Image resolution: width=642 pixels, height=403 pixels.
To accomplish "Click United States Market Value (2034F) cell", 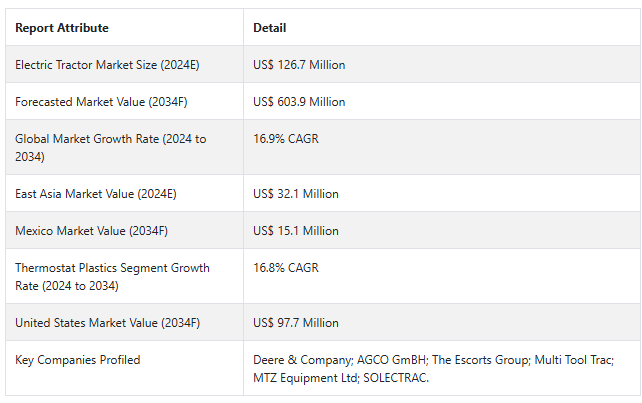I will coord(107,323).
